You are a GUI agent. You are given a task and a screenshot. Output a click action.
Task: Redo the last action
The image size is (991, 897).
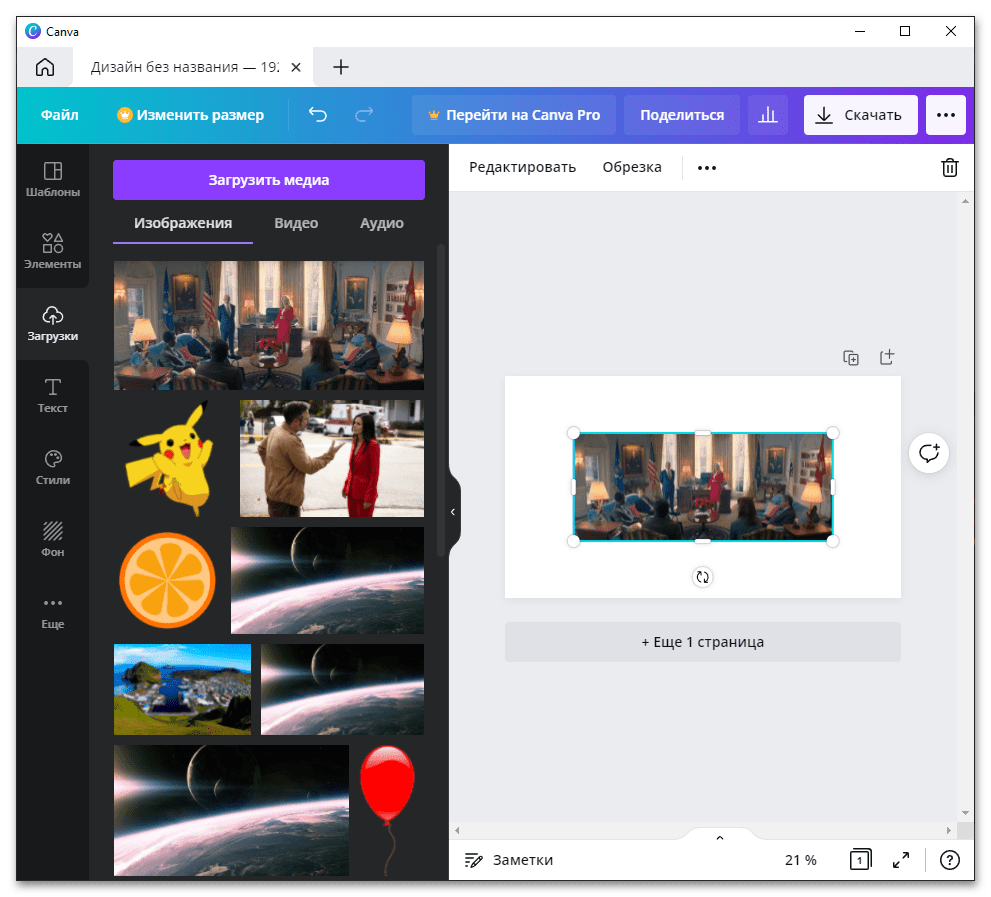pos(364,114)
